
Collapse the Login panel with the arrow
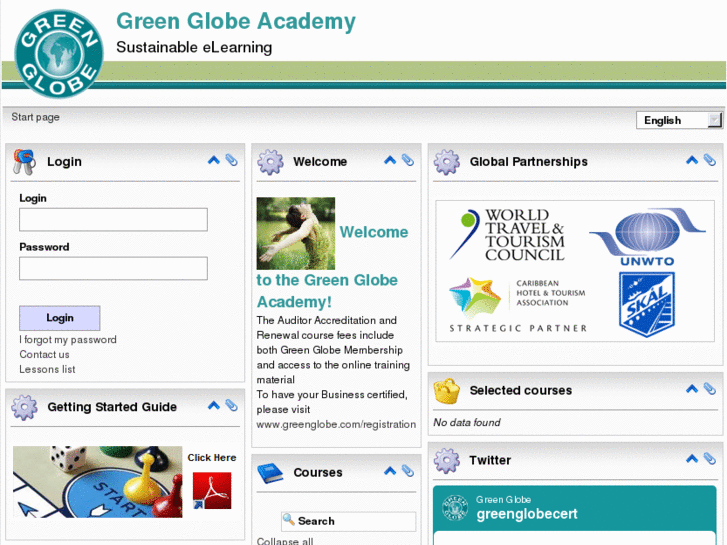point(214,160)
